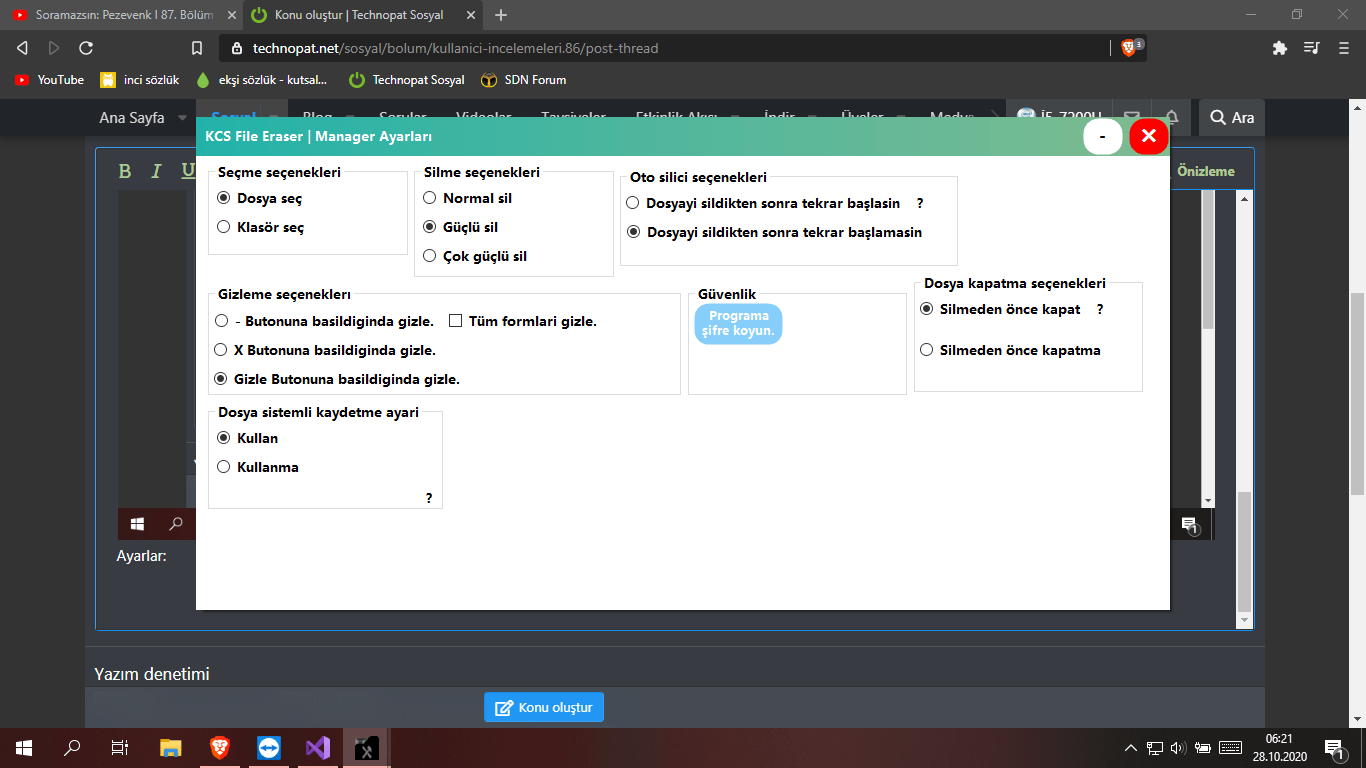Choose "Normal sil" deletion mode
Screen dimensions: 1366x768
click(x=468, y=199)
